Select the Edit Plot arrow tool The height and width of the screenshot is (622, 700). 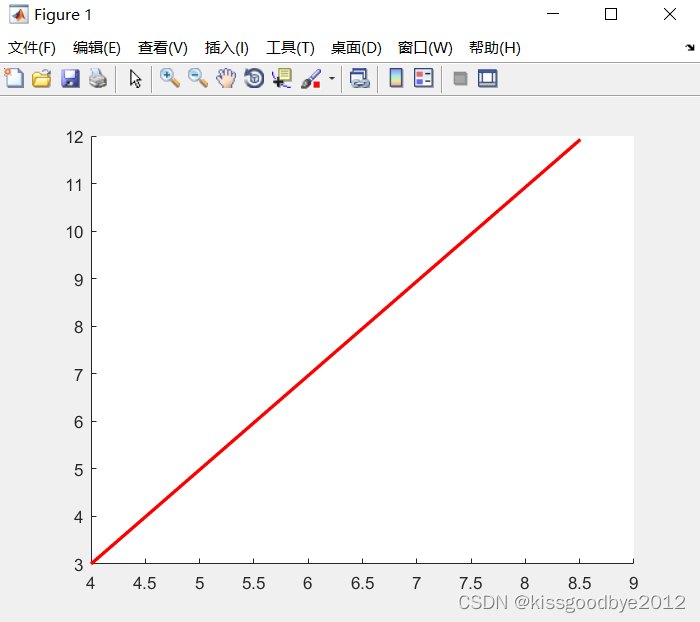click(135, 79)
